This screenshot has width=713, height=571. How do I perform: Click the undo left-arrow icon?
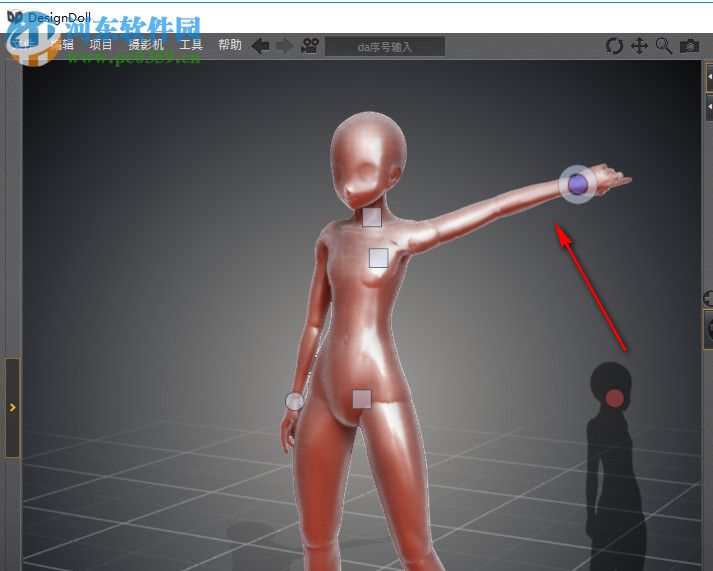coord(261,46)
